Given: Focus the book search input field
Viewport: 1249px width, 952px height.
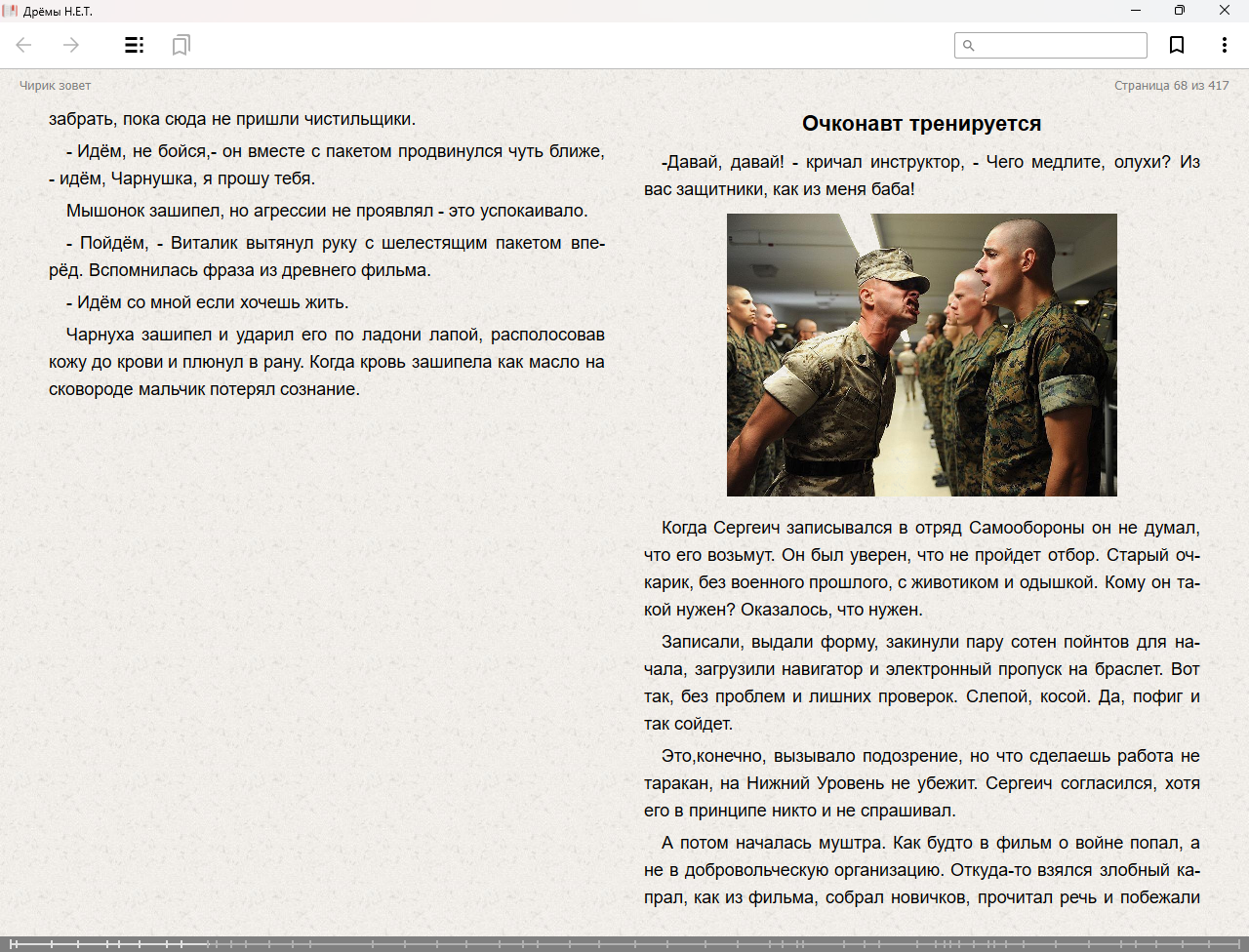Looking at the screenshot, I should pyautogui.click(x=1059, y=46).
